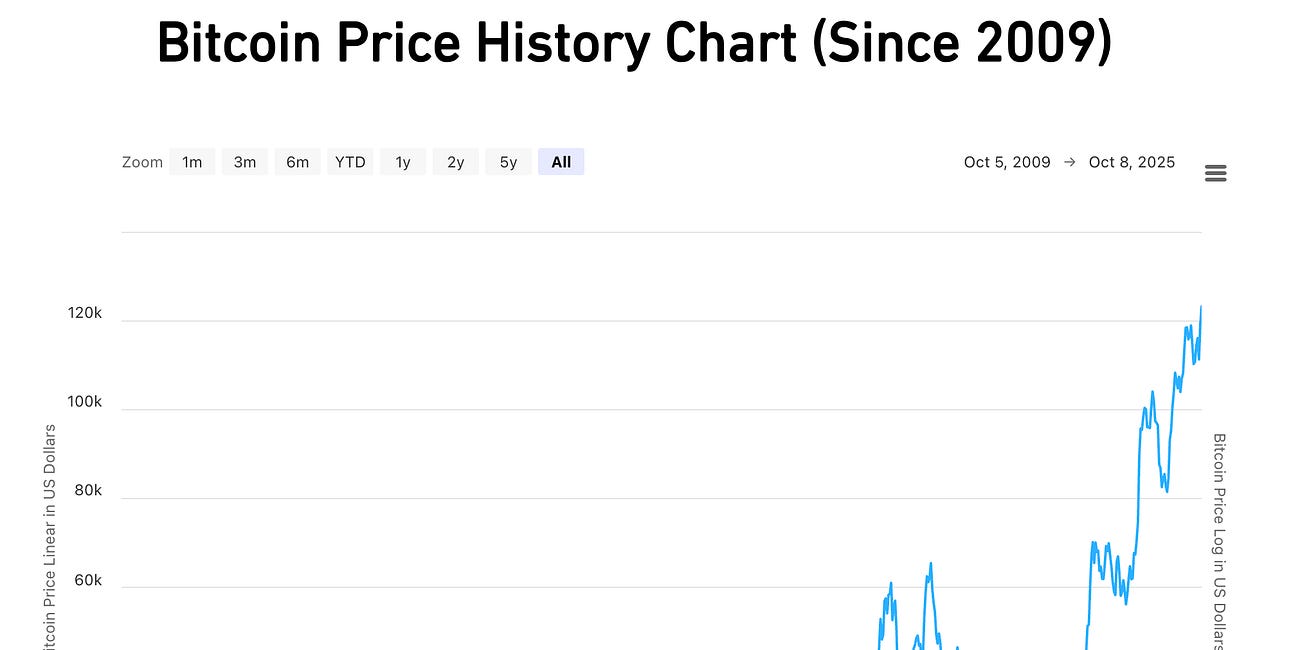
Task: Click the Bitcoin Price History chart title
Action: tap(634, 42)
